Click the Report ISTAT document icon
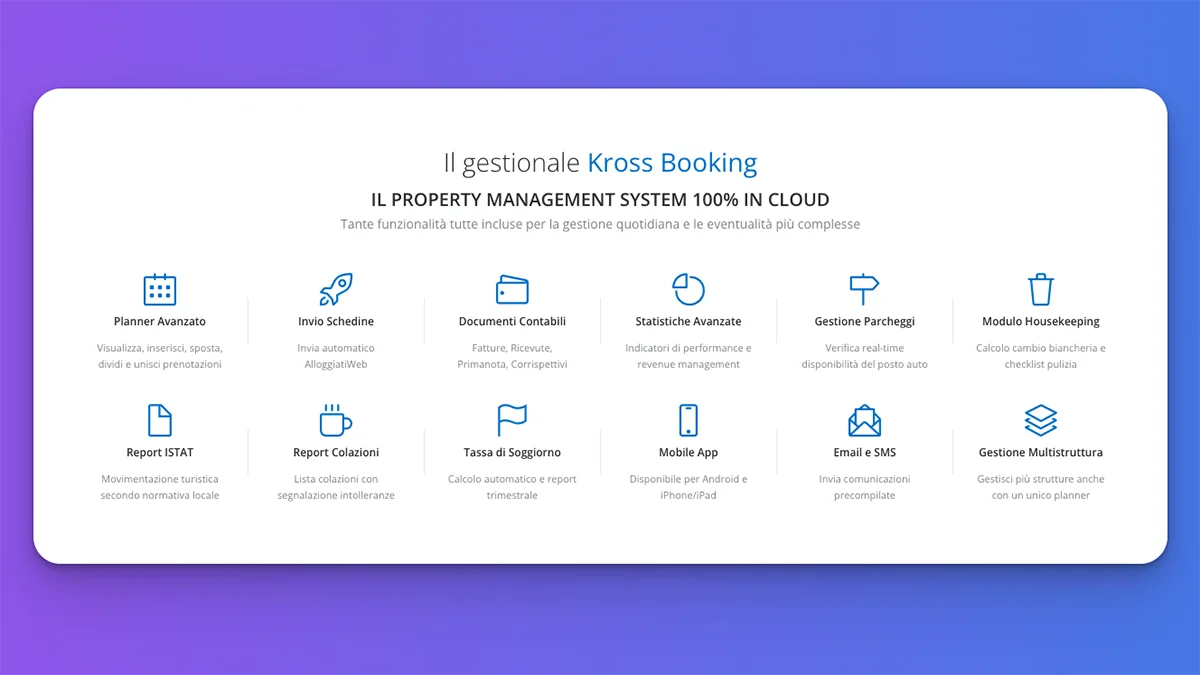The width and height of the screenshot is (1200, 675). pos(160,420)
